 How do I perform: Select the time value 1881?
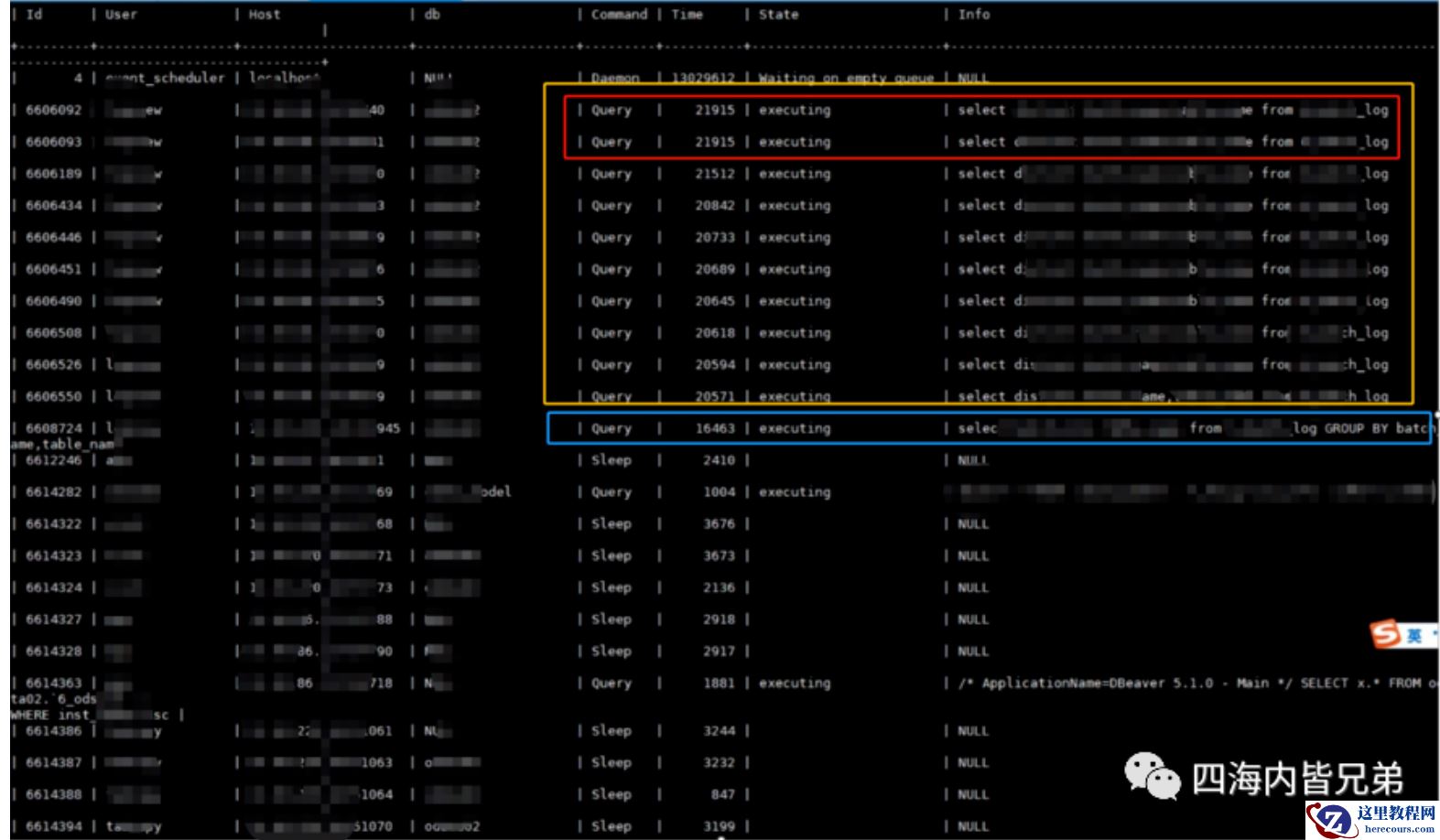click(719, 684)
